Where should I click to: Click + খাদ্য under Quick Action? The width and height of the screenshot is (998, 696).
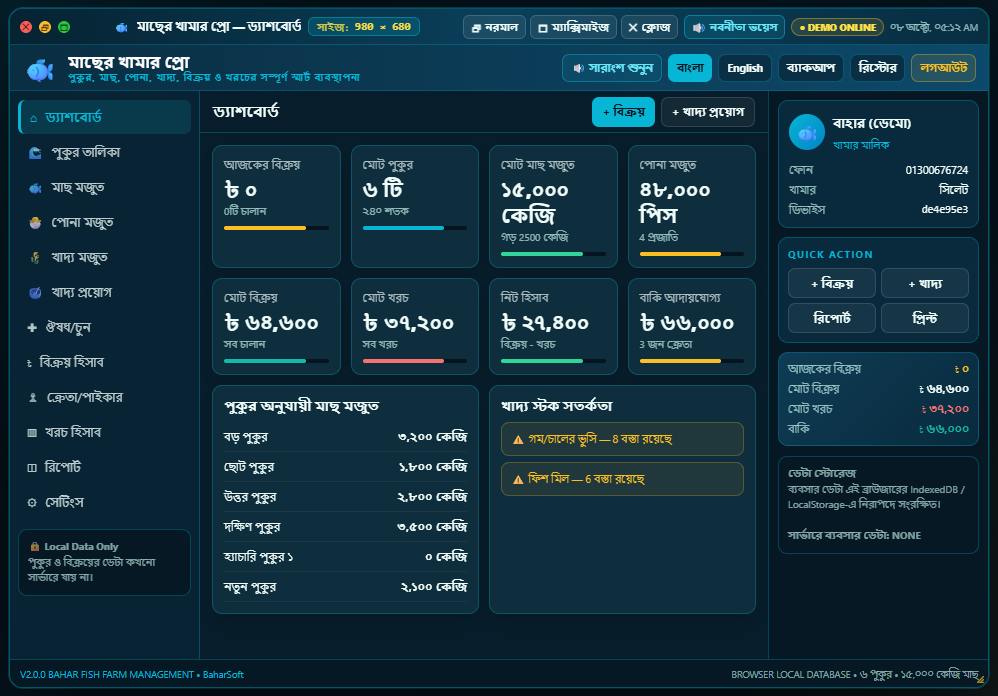pos(925,283)
